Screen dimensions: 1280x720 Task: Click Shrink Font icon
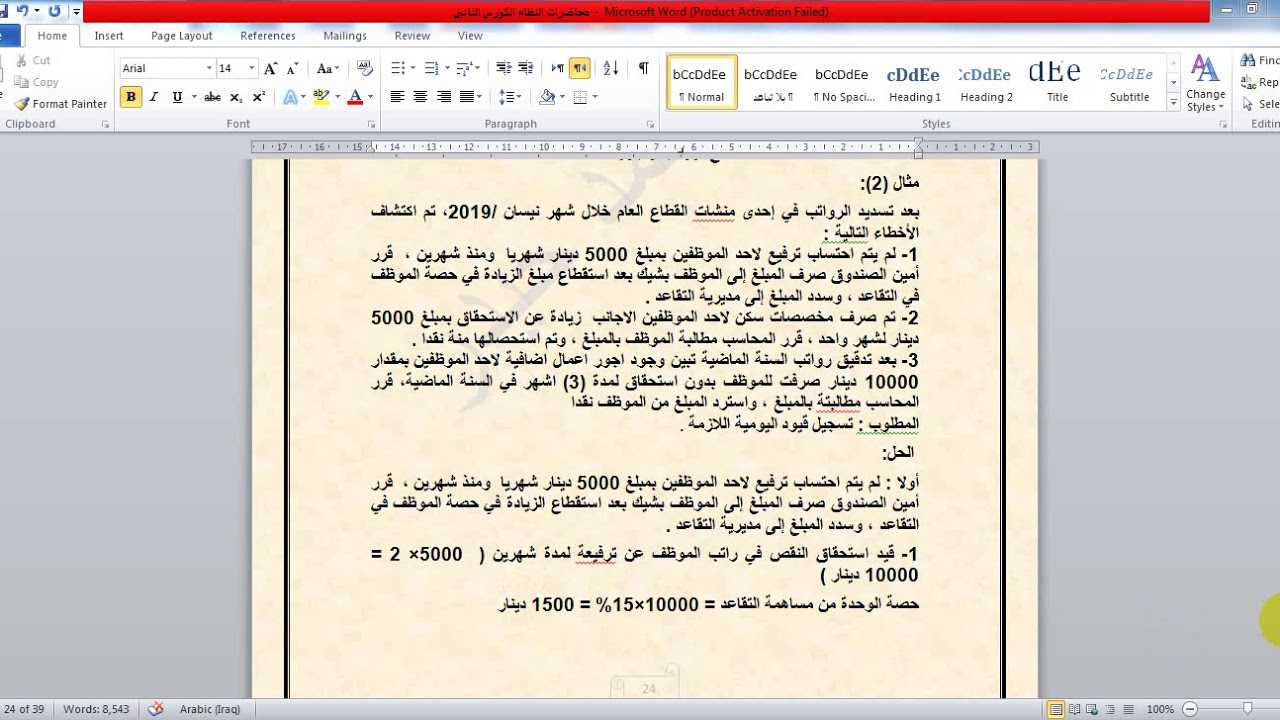point(293,68)
